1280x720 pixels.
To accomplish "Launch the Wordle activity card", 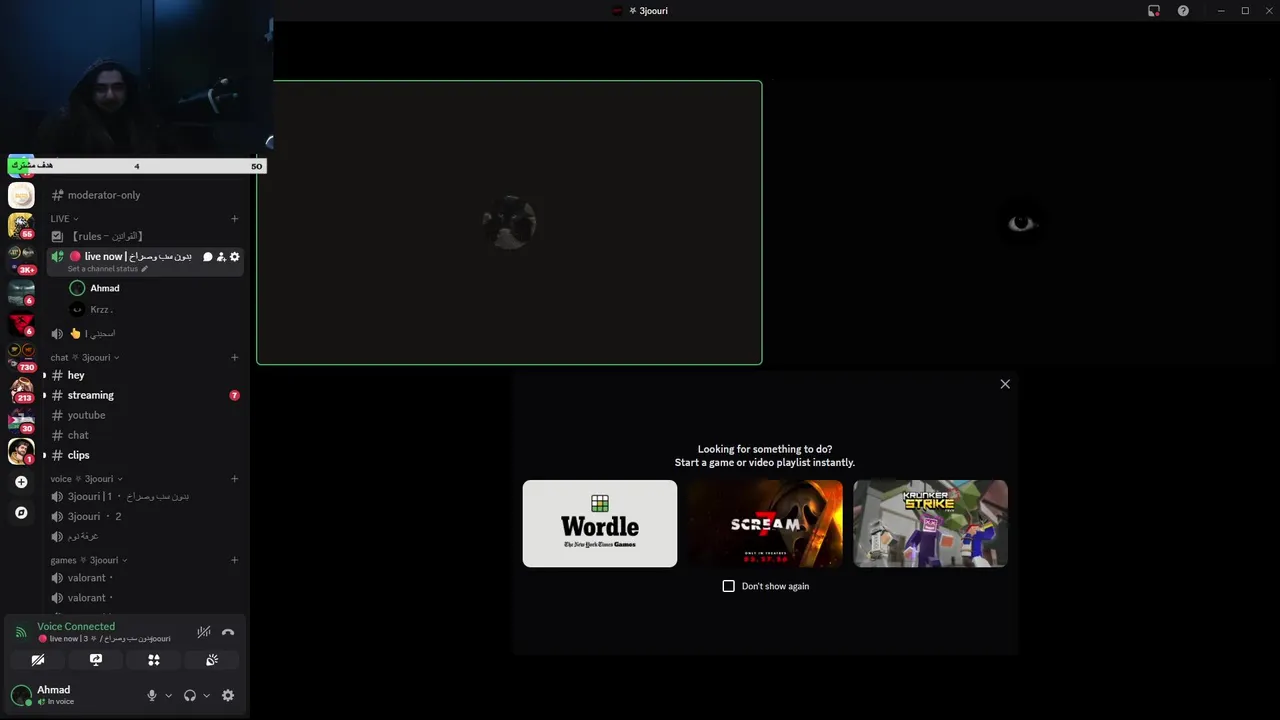I will point(600,523).
